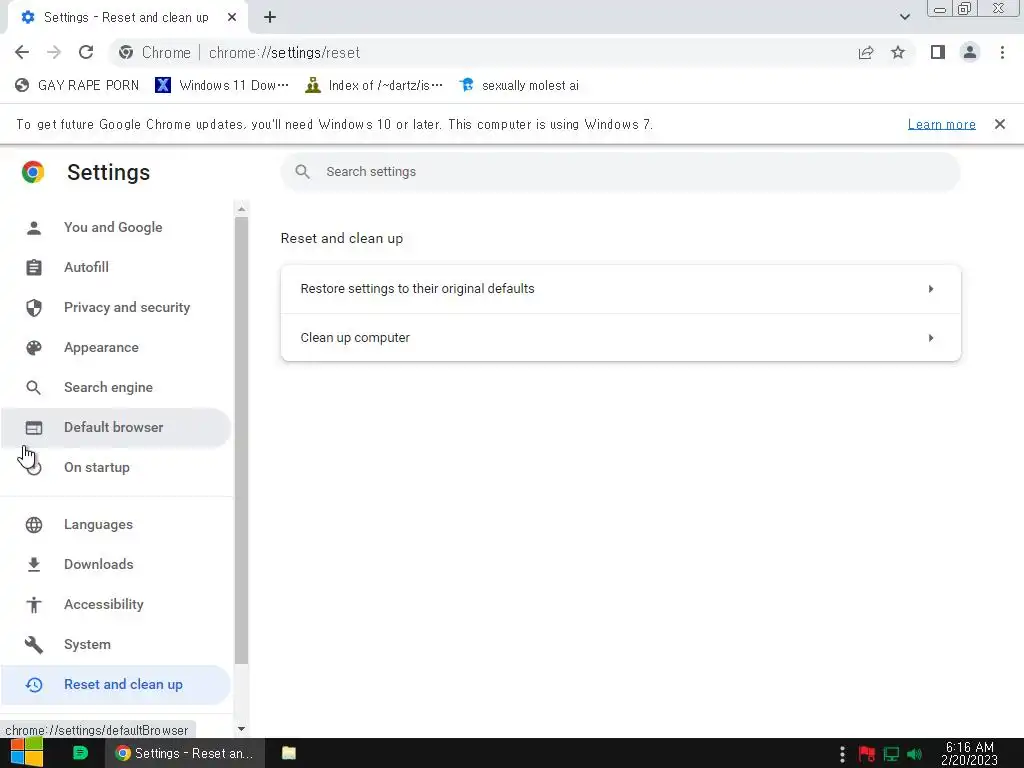Click the clipboard icon next to Autofill

tap(34, 267)
